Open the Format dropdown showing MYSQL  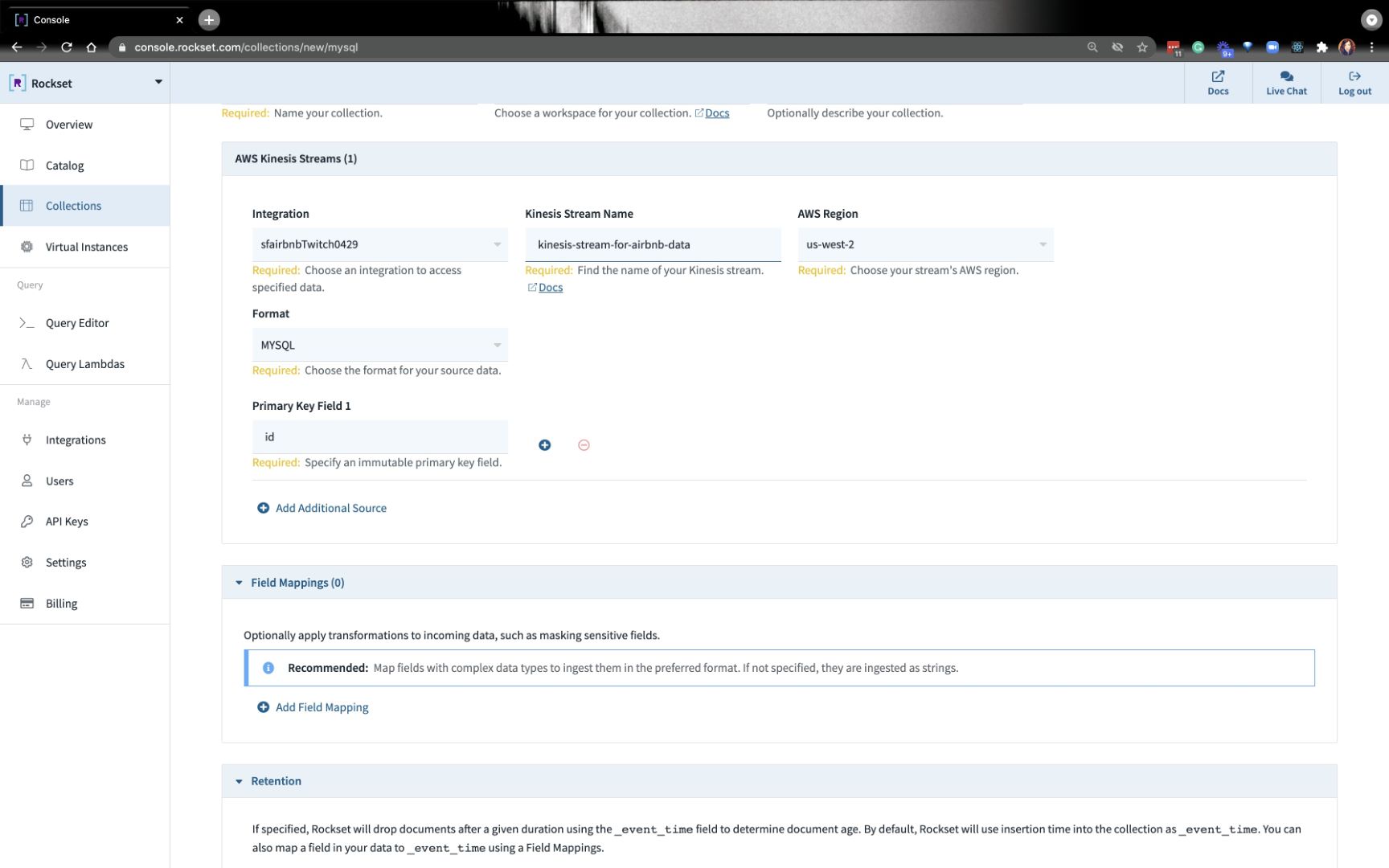coord(380,345)
